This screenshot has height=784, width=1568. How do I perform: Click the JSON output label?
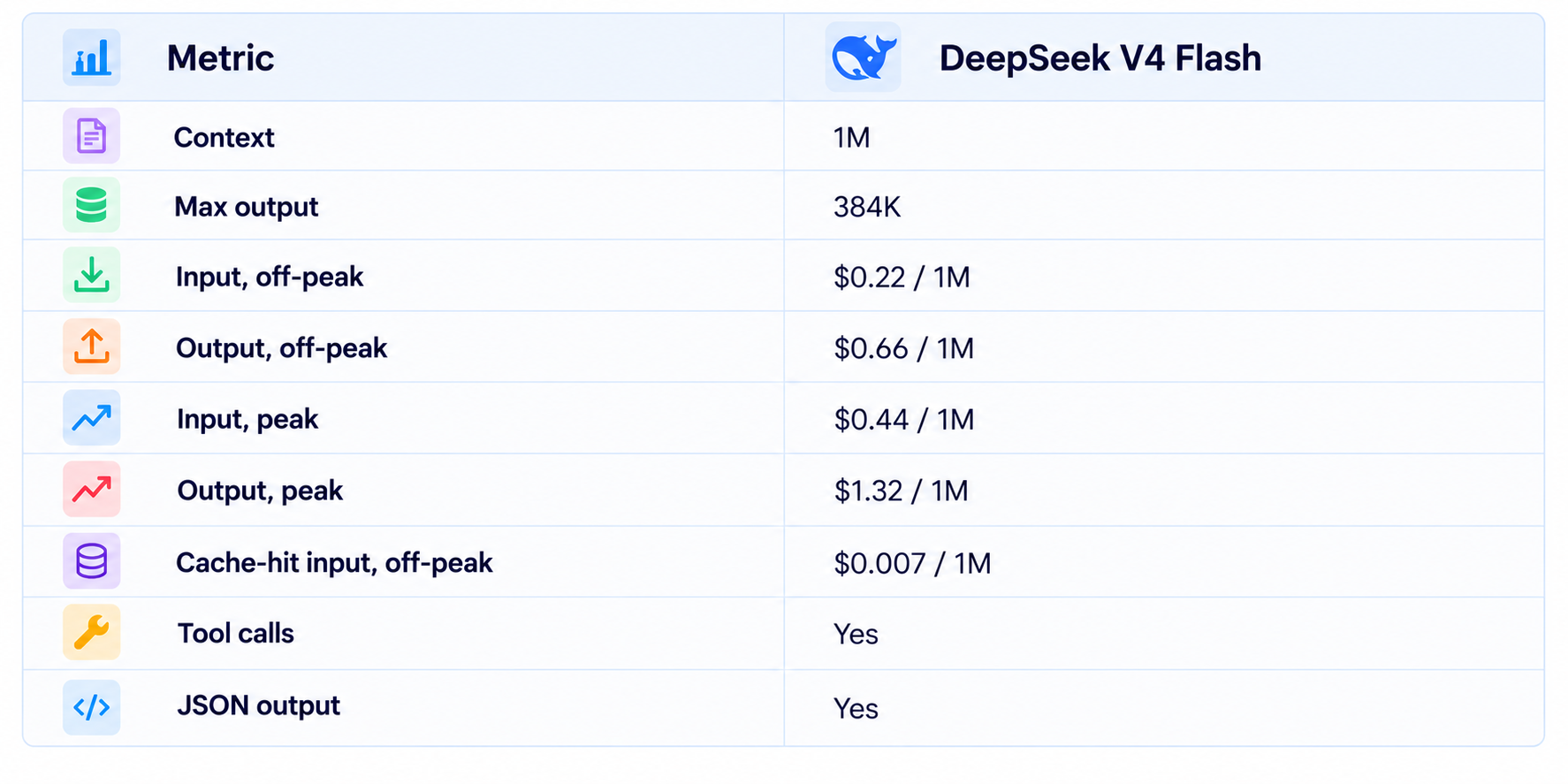tap(258, 705)
